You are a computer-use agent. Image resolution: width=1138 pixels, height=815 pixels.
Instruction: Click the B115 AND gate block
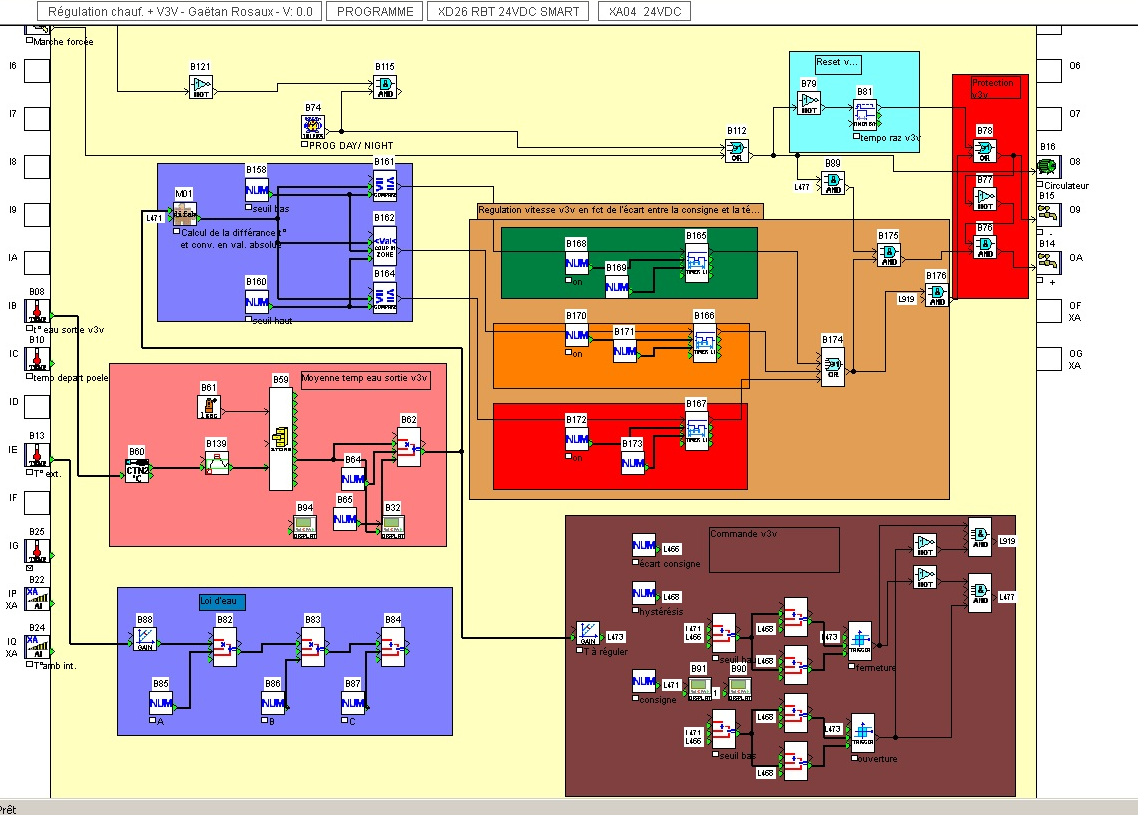[385, 87]
